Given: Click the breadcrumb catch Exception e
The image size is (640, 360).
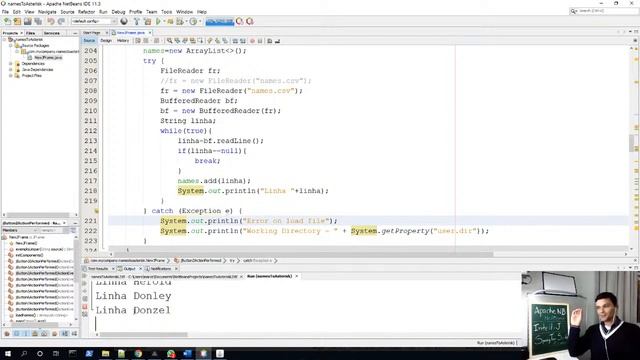Looking at the screenshot, I should coord(257,260).
